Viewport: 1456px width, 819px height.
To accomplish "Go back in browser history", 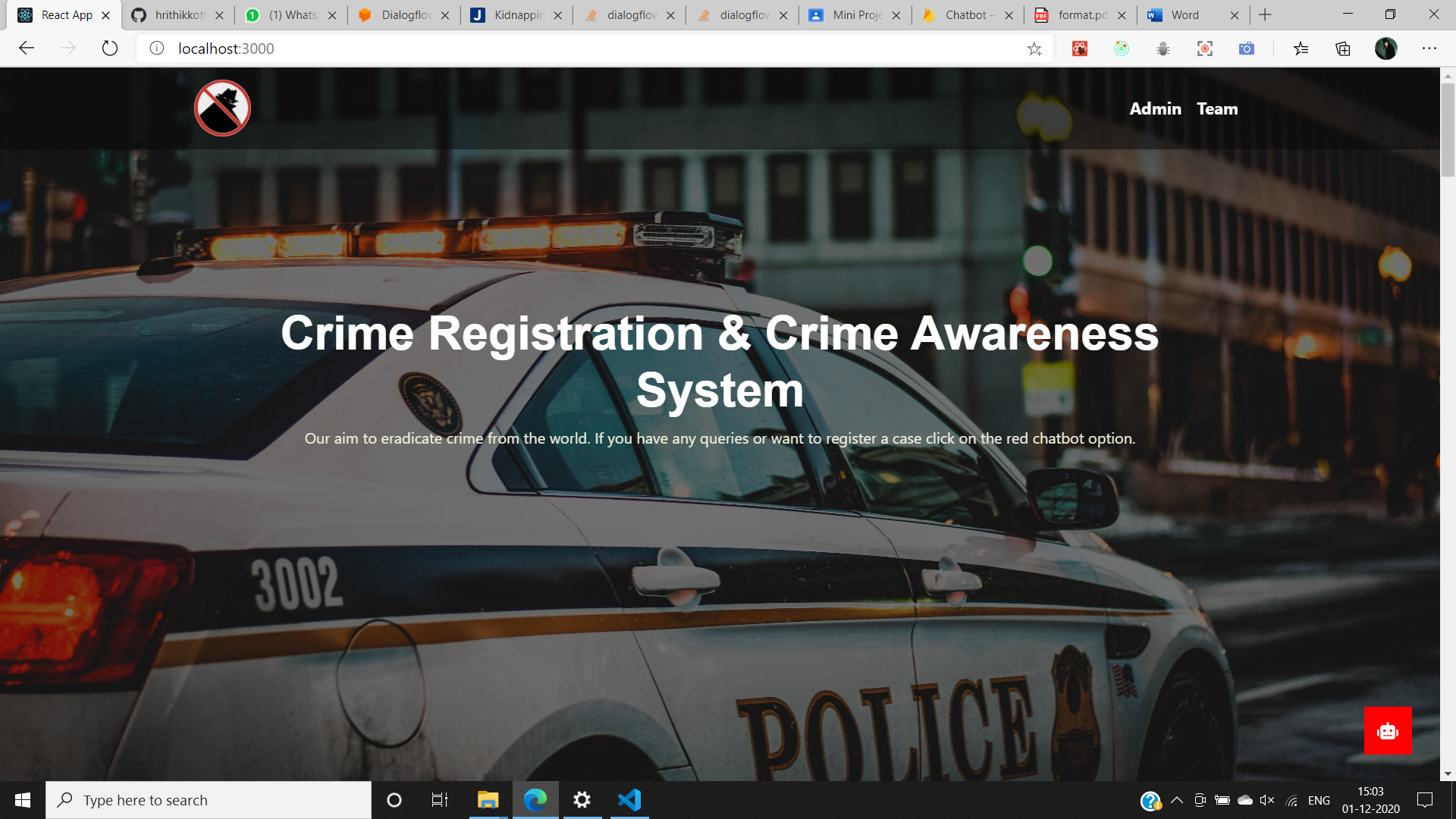I will [x=27, y=49].
